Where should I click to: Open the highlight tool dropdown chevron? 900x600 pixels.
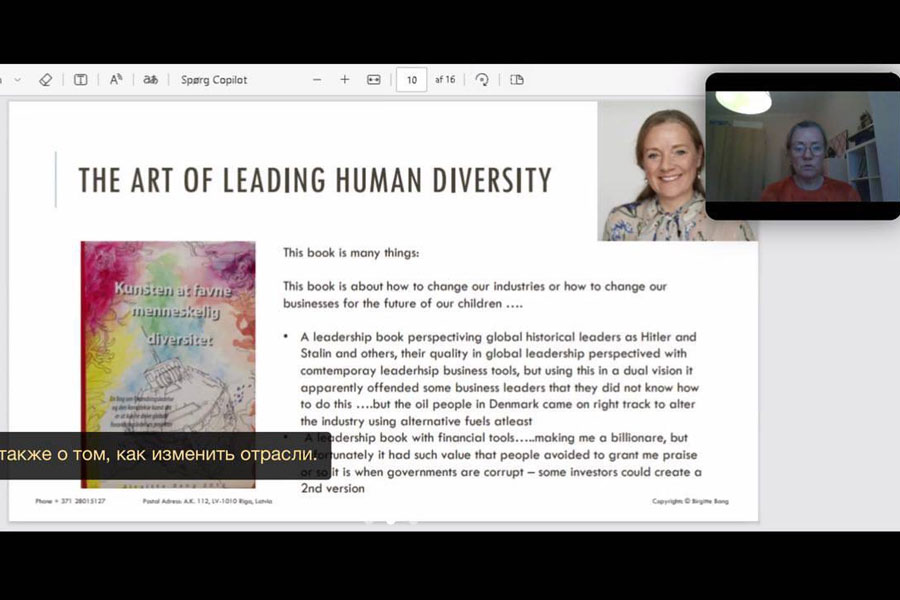[x=18, y=80]
